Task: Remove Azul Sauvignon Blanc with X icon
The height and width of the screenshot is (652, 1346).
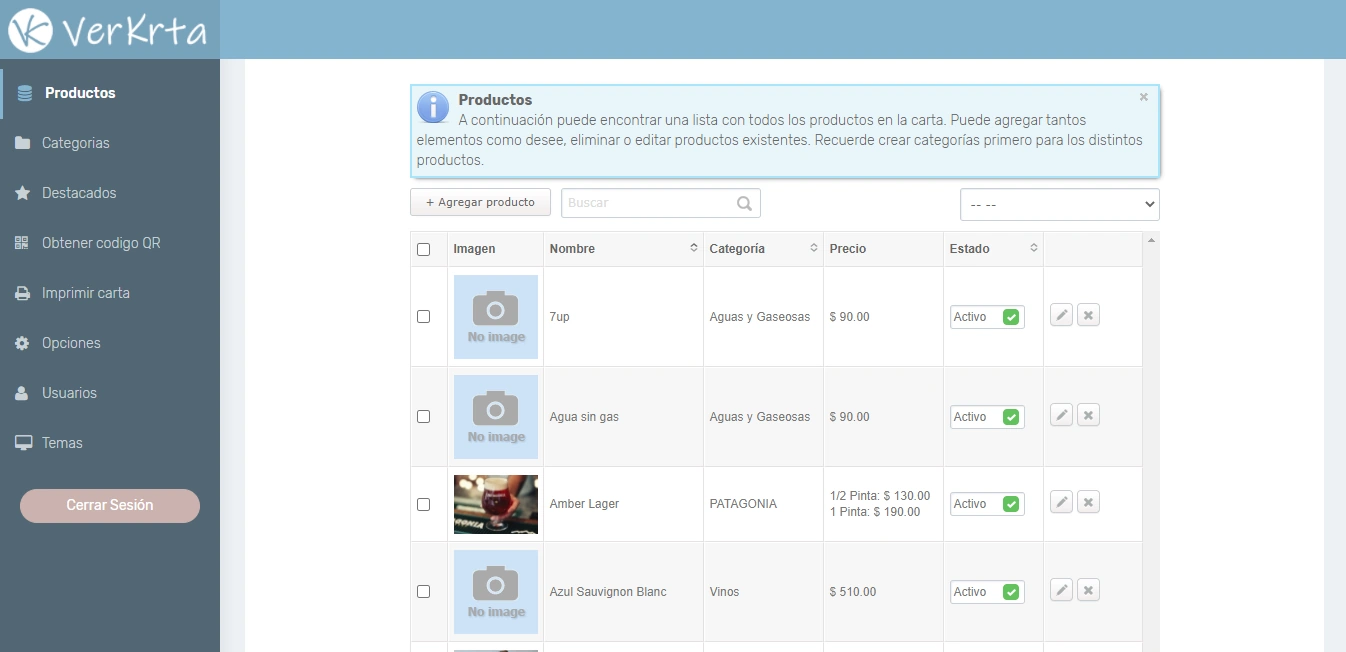Action: click(x=1089, y=591)
